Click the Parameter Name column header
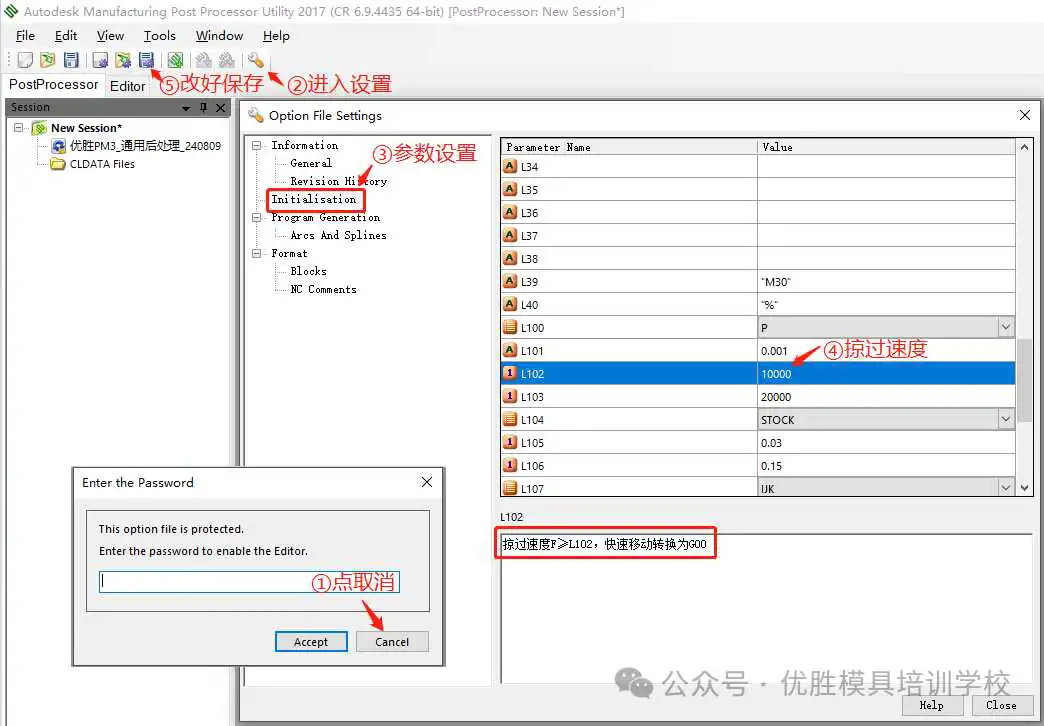The height and width of the screenshot is (726, 1044). click(629, 147)
